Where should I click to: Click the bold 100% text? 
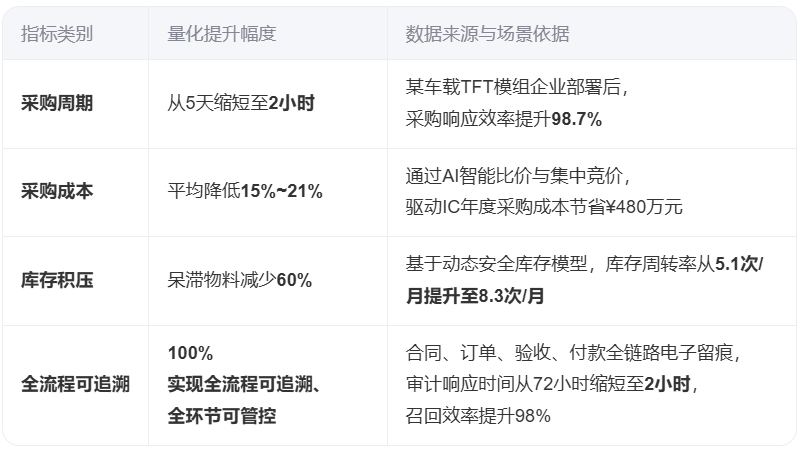point(190,353)
